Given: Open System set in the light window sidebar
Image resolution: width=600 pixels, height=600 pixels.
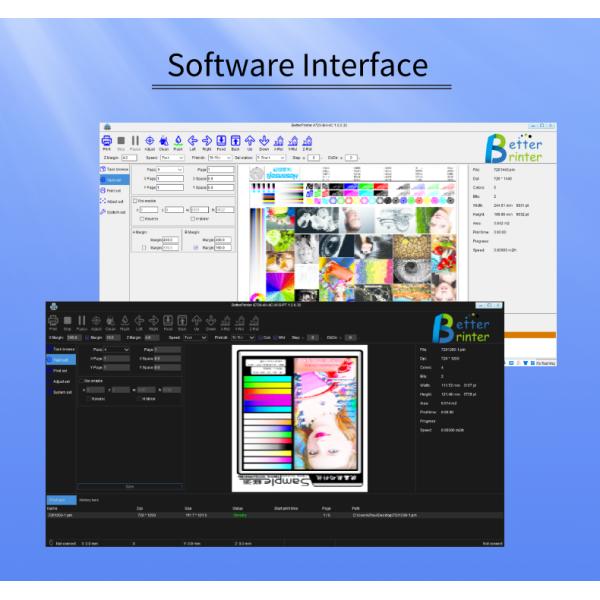Looking at the screenshot, I should coord(114,212).
